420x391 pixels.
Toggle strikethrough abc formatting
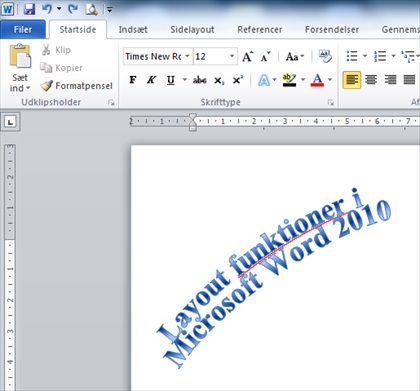[x=199, y=80]
